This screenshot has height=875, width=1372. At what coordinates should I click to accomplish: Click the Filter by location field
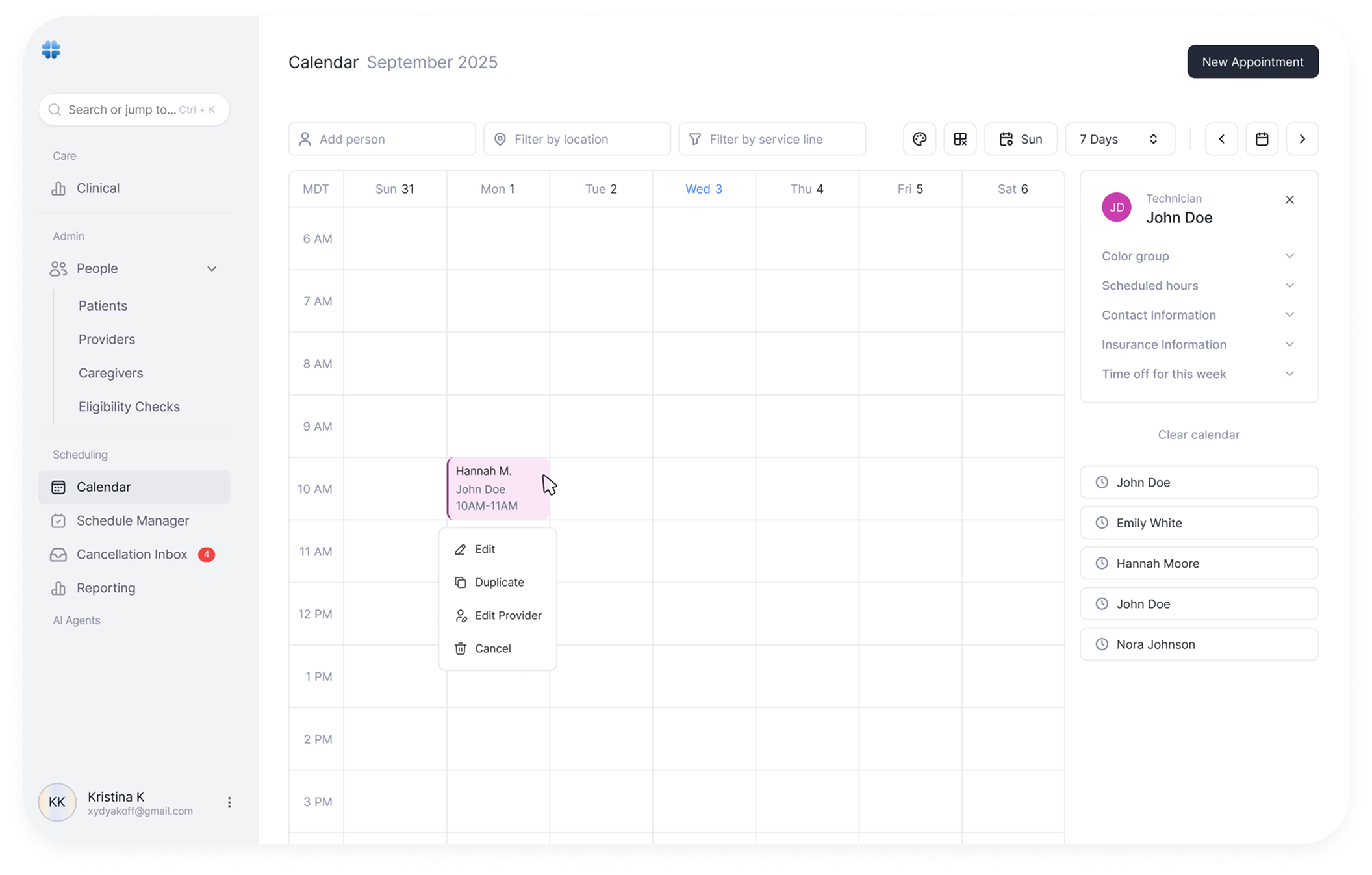[x=577, y=138]
